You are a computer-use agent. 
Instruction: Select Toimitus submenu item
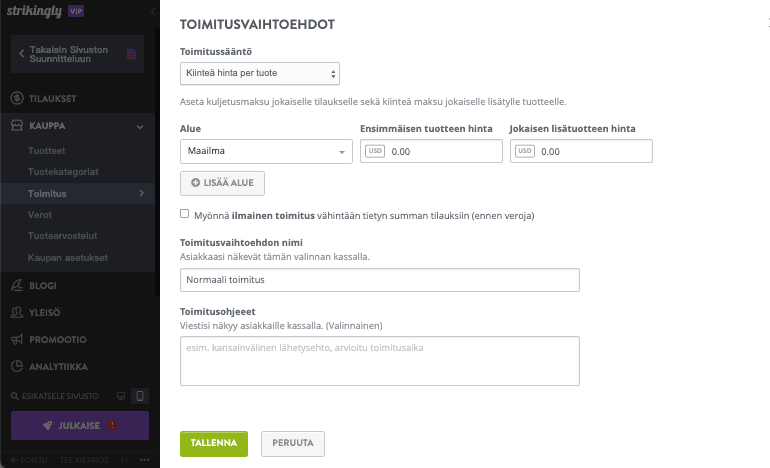78,193
